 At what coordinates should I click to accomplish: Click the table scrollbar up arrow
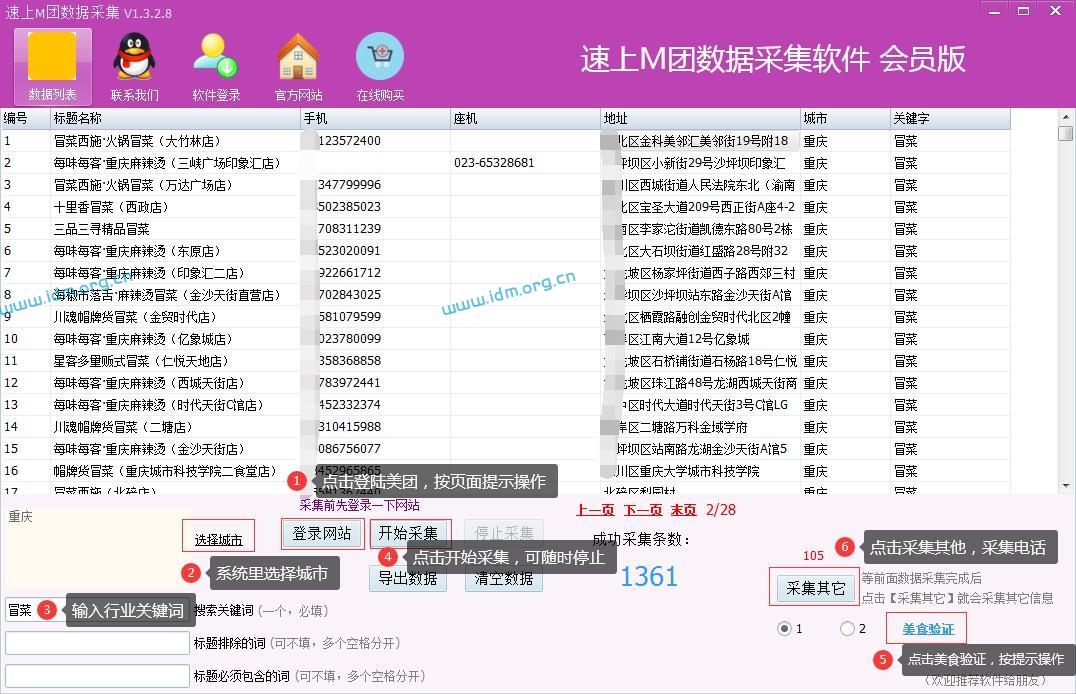tap(1066, 116)
